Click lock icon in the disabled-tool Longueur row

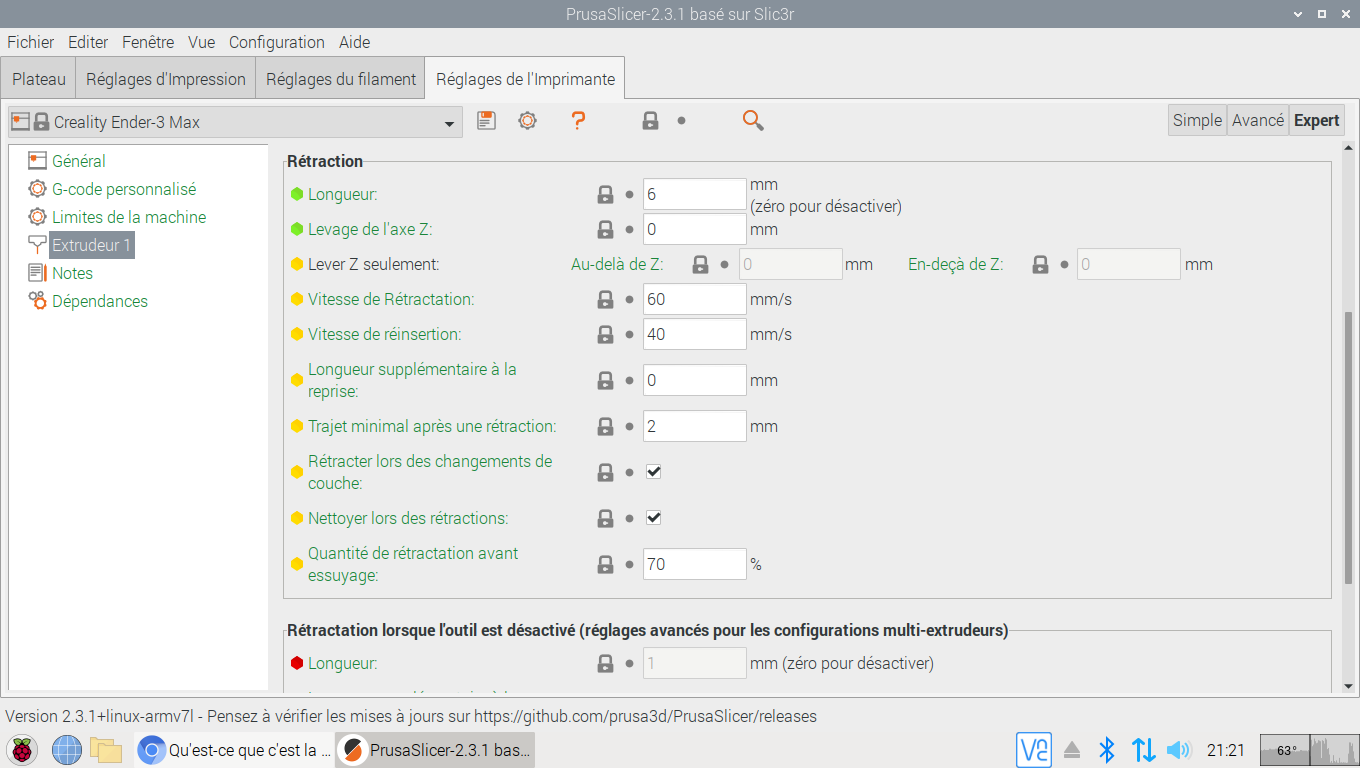tap(605, 663)
